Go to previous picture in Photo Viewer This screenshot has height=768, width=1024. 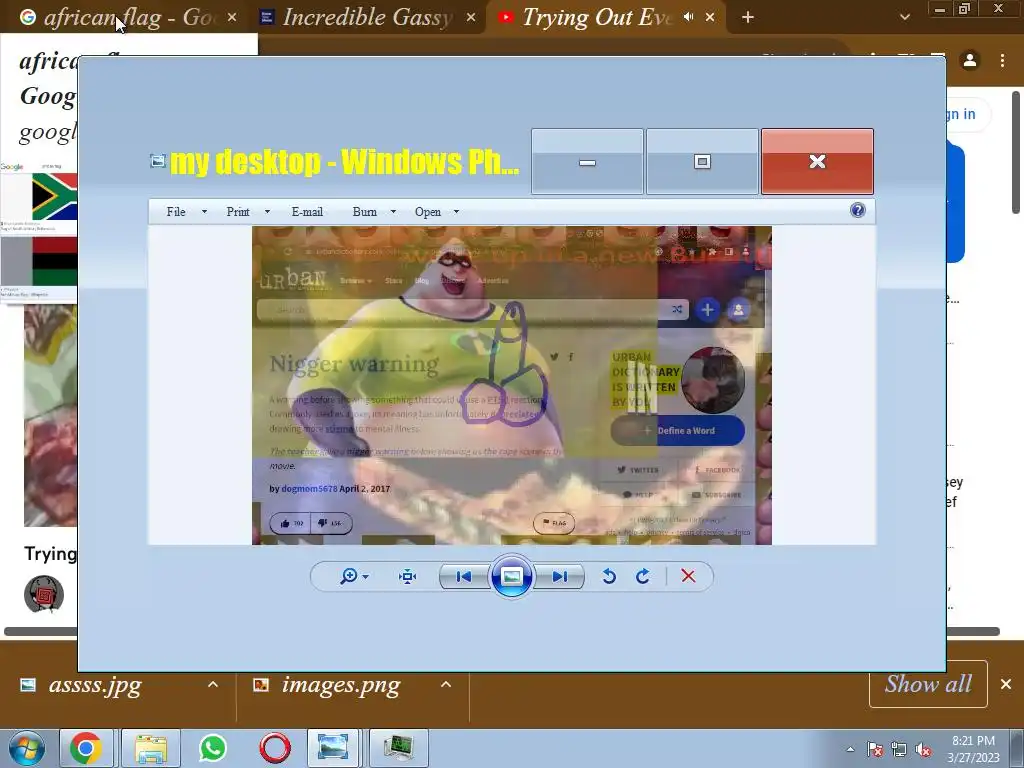[x=464, y=576]
